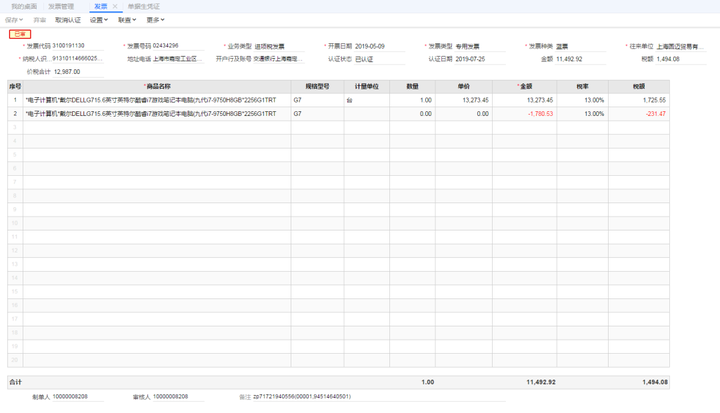Click row 2 税额 cell -231.47
This screenshot has width=720, height=413.
pyautogui.click(x=639, y=114)
